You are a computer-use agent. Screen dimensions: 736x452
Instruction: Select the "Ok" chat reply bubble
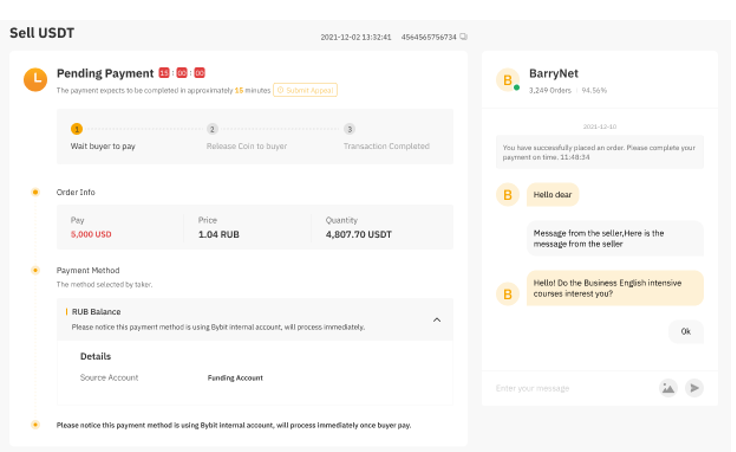pyautogui.click(x=685, y=331)
